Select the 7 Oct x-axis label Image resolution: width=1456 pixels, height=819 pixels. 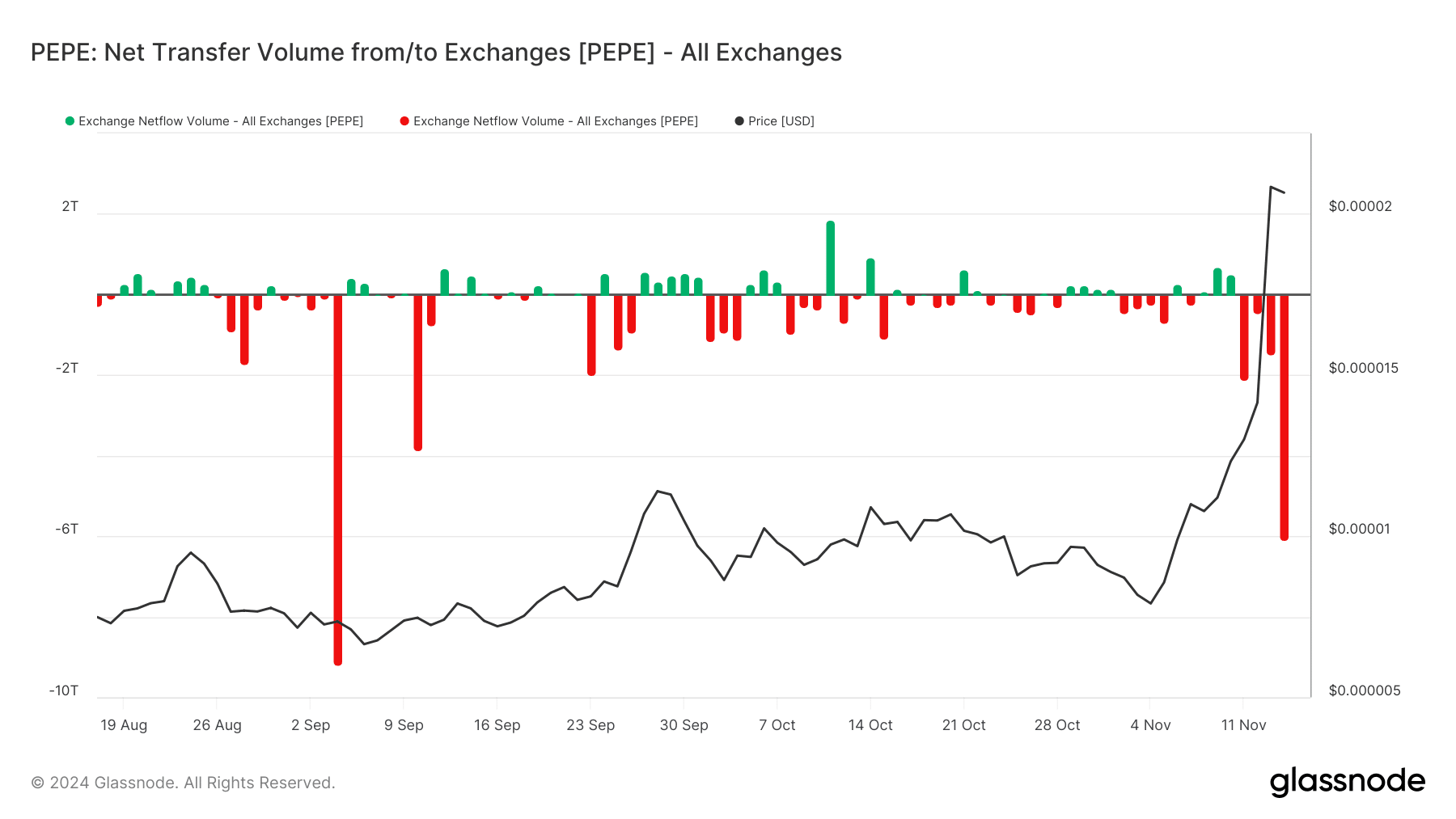pyautogui.click(x=777, y=725)
